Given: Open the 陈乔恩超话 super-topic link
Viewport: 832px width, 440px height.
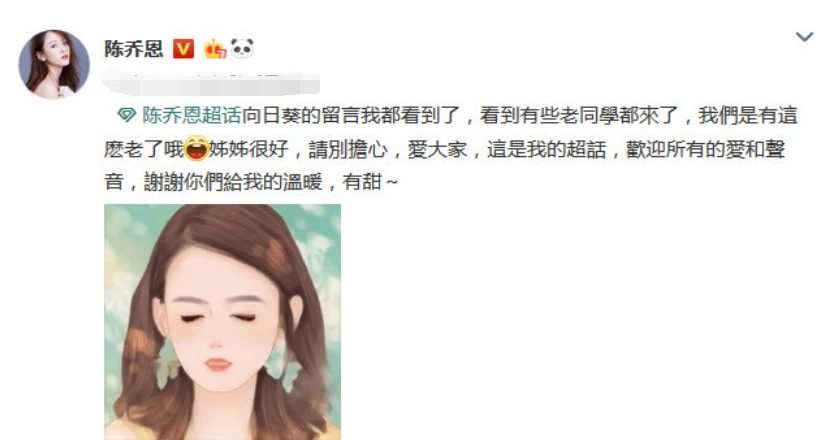Looking at the screenshot, I should [192, 115].
